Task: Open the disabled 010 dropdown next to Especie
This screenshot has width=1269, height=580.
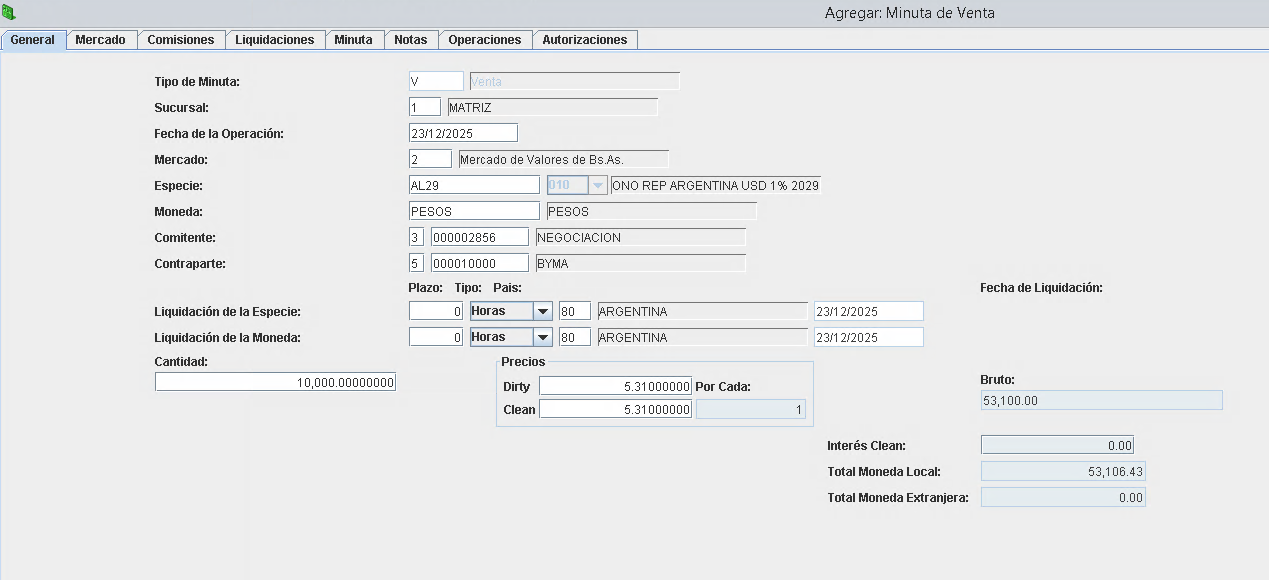Action: click(598, 185)
